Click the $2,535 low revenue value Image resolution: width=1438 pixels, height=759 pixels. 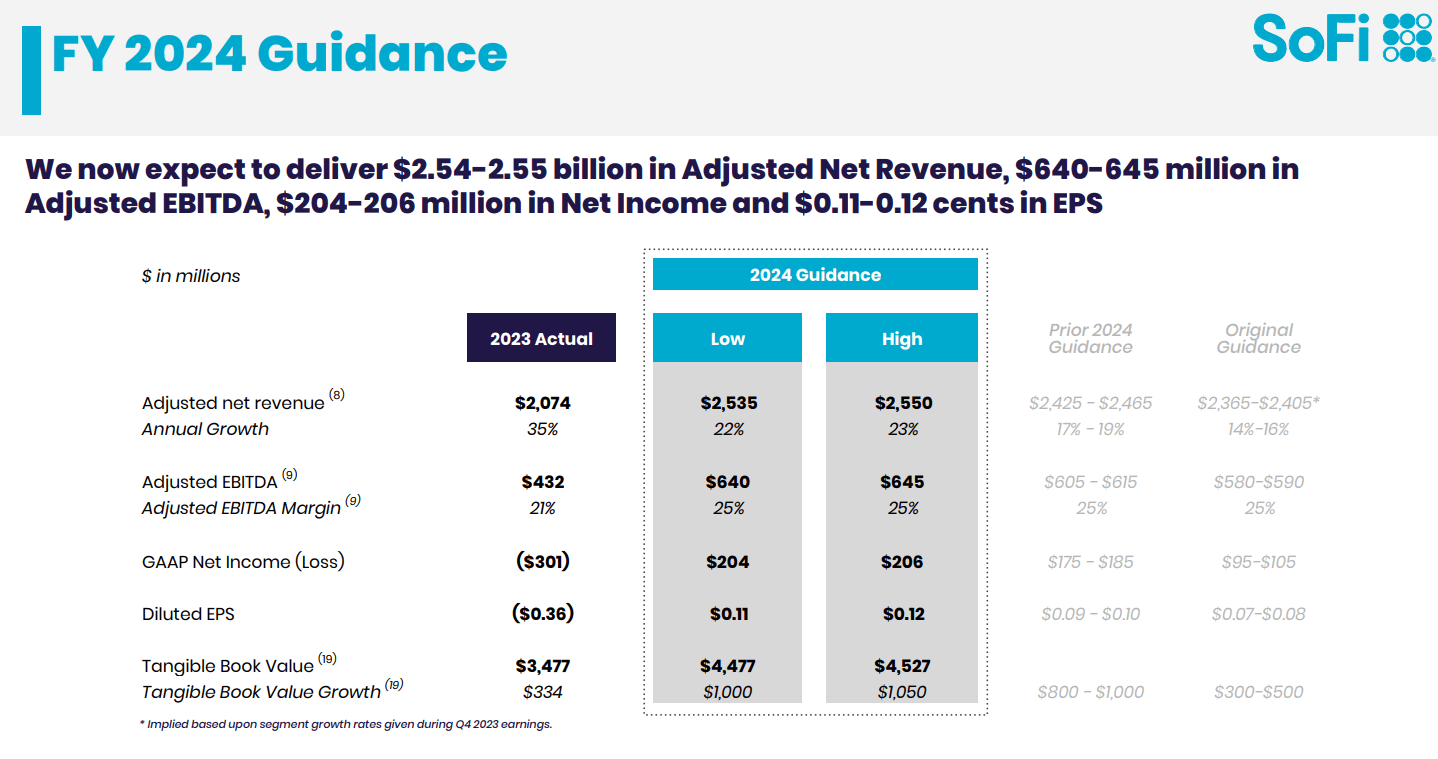pyautogui.click(x=727, y=403)
